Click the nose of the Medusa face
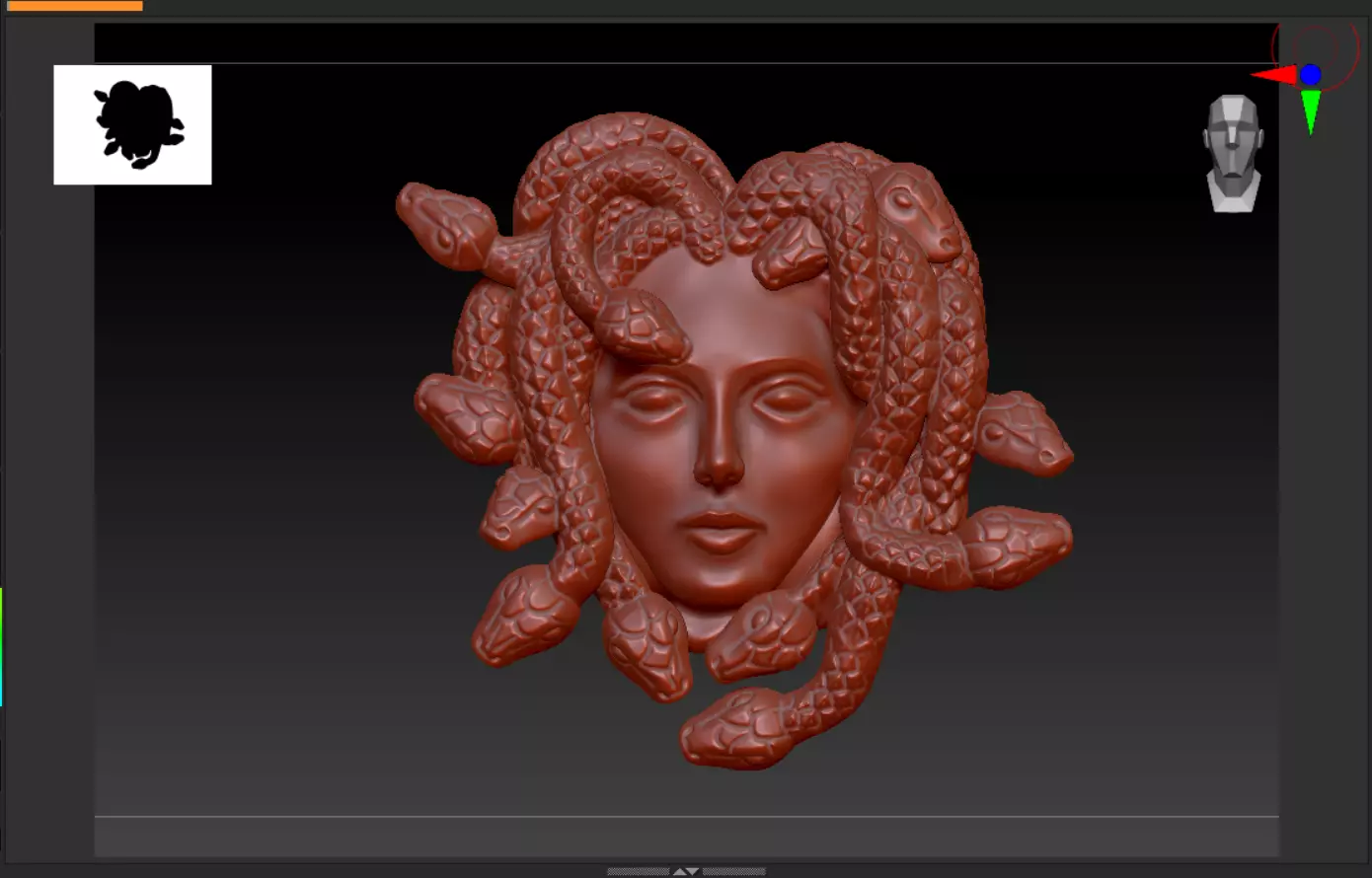 tap(719, 454)
